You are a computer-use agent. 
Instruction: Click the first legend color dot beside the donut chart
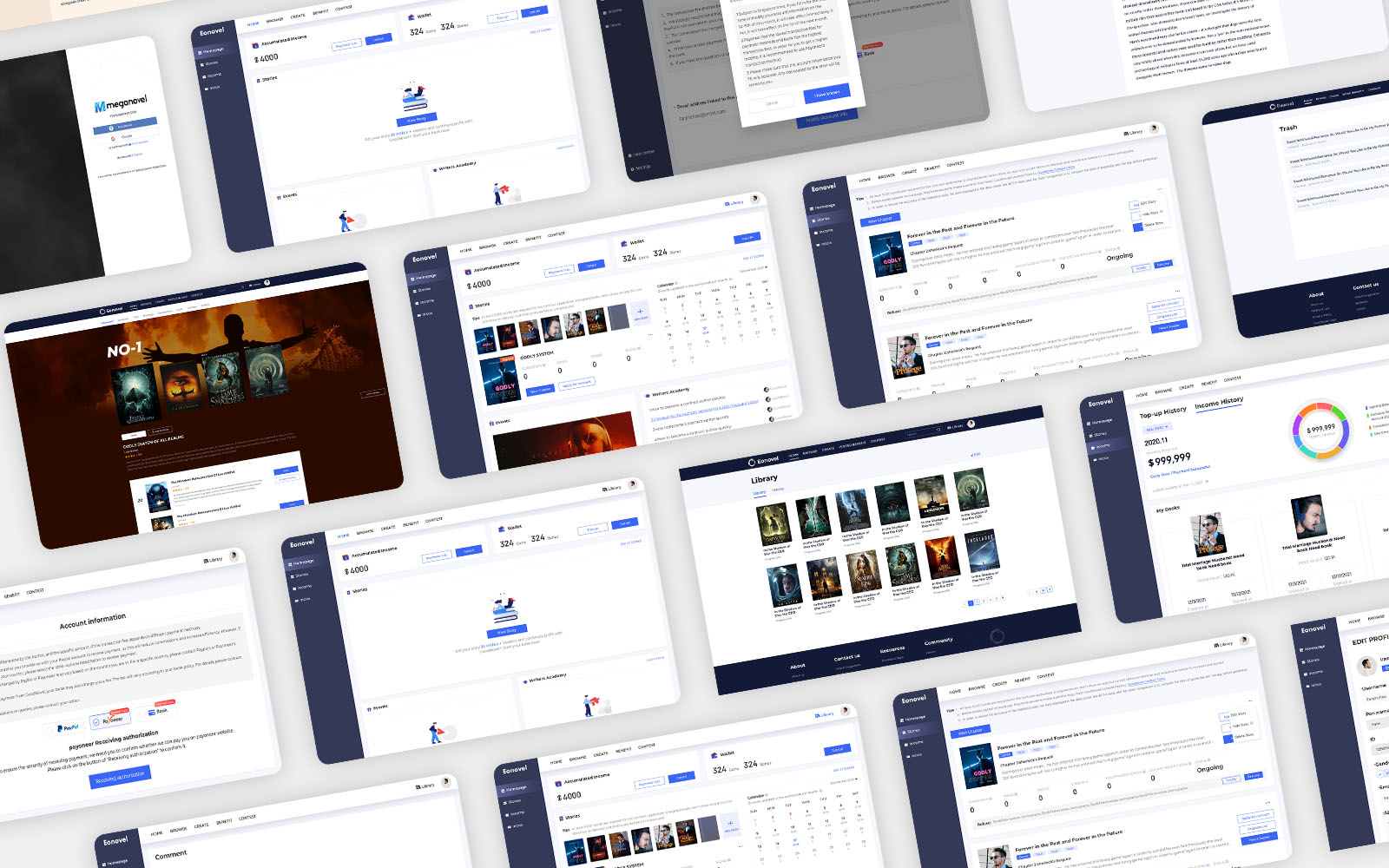coord(1366,407)
